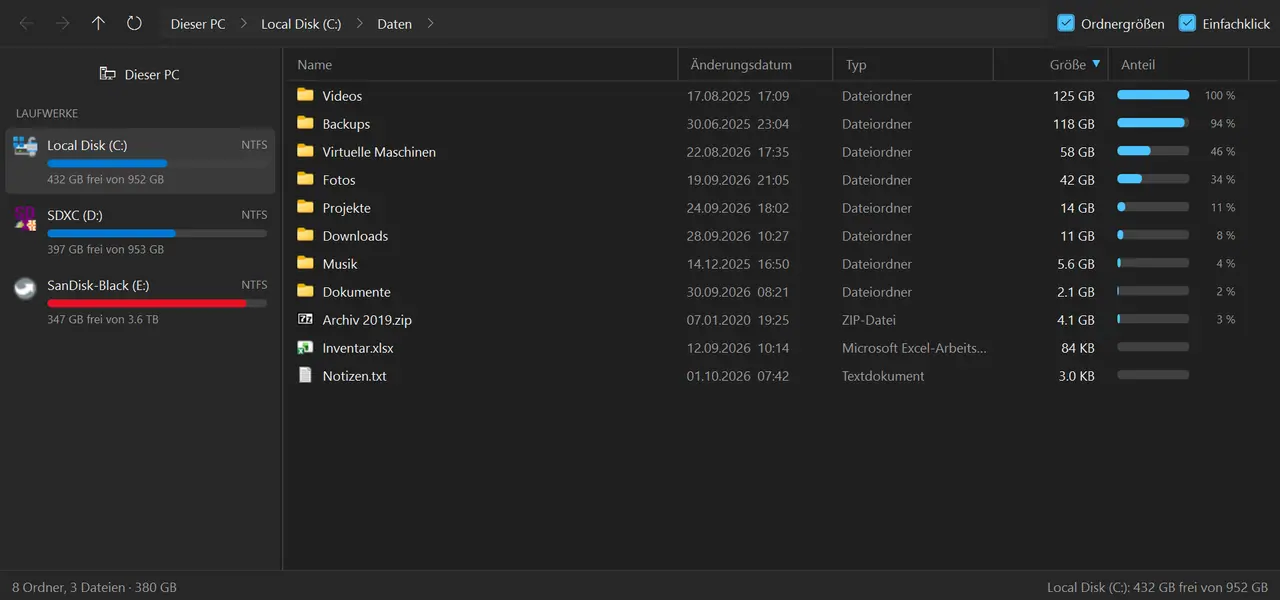1280x600 pixels.
Task: Go up one folder level
Action: coord(98,23)
